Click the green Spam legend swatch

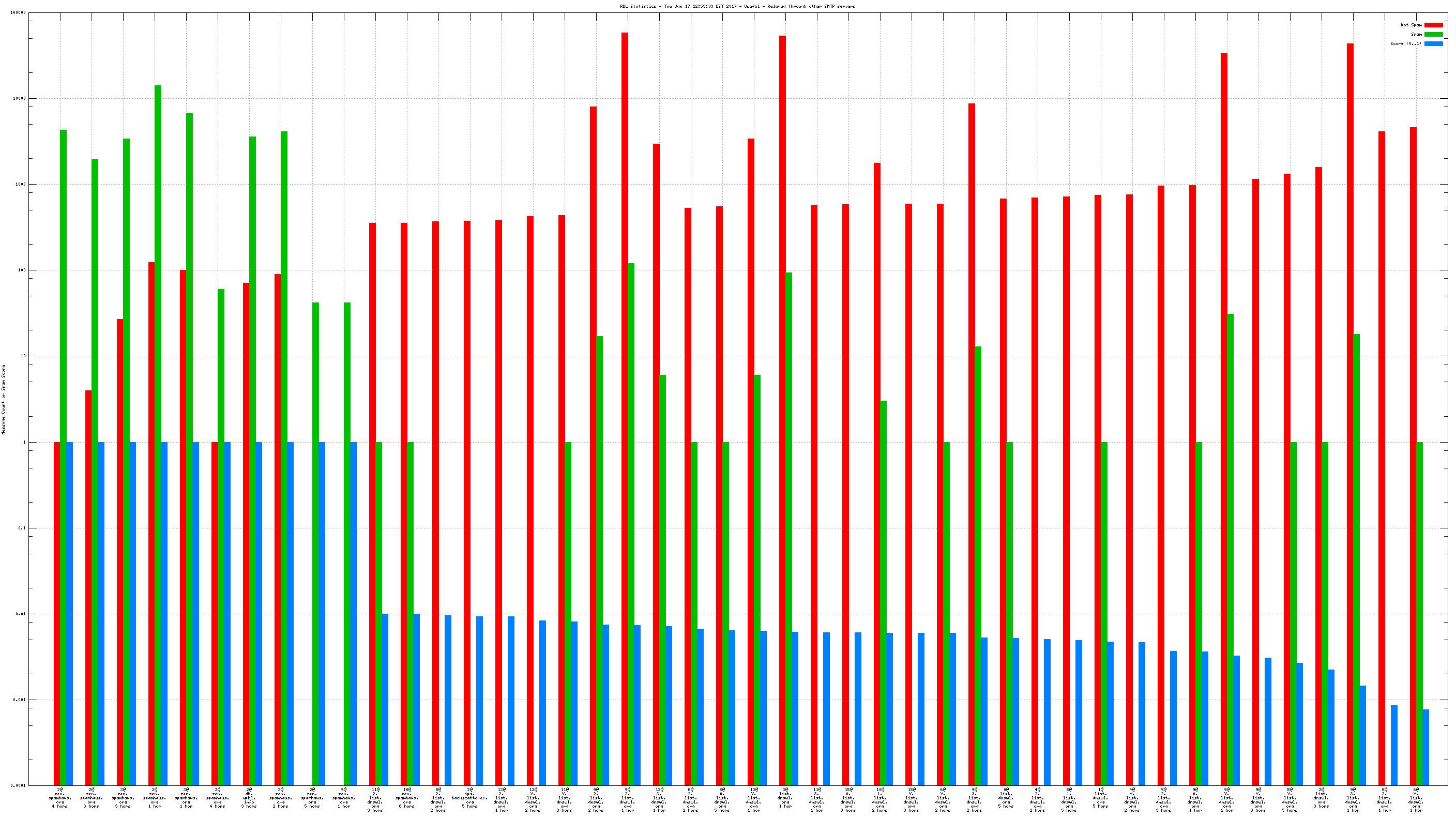pyautogui.click(x=1433, y=35)
